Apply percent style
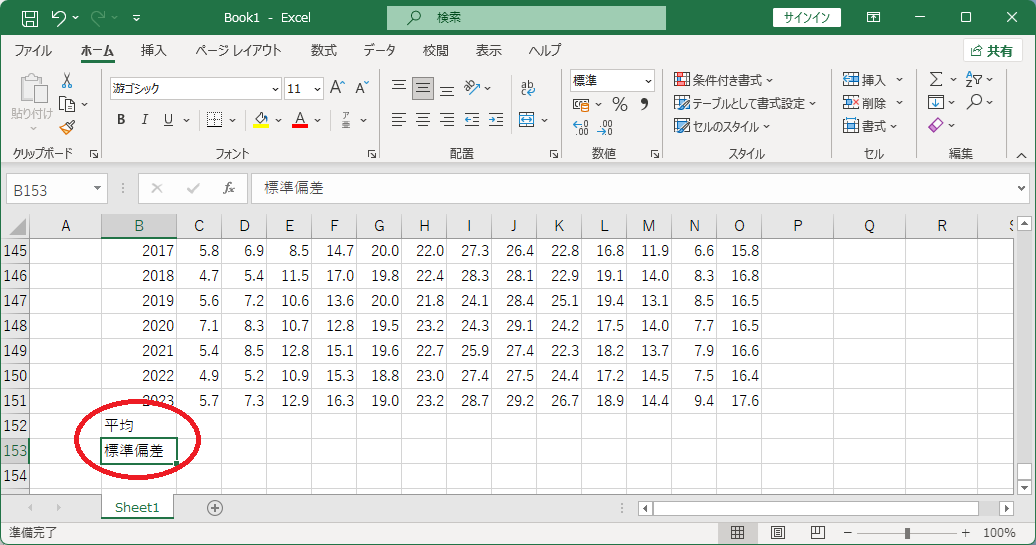Image resolution: width=1036 pixels, height=545 pixels. [x=619, y=104]
